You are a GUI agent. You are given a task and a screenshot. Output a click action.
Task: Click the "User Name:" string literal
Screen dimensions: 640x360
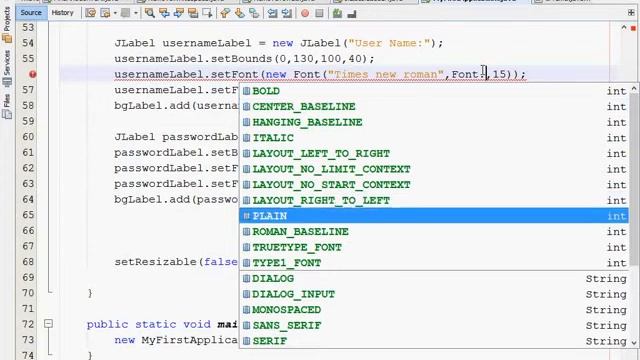point(389,43)
